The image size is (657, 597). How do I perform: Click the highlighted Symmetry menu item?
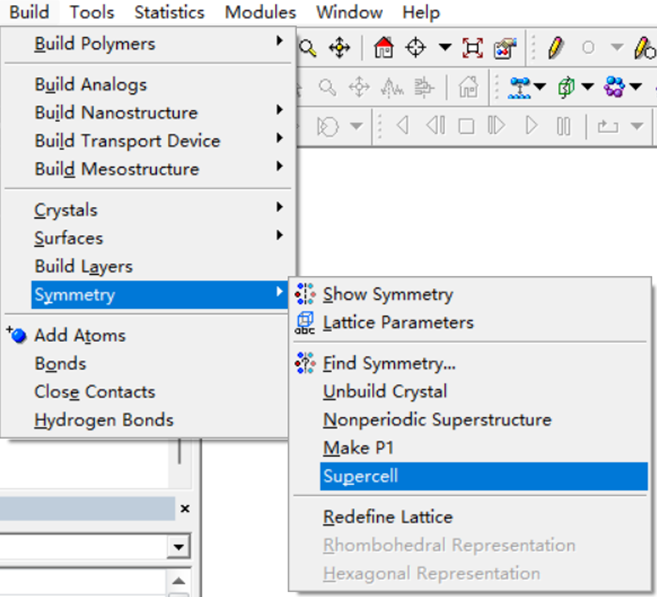tap(160, 295)
